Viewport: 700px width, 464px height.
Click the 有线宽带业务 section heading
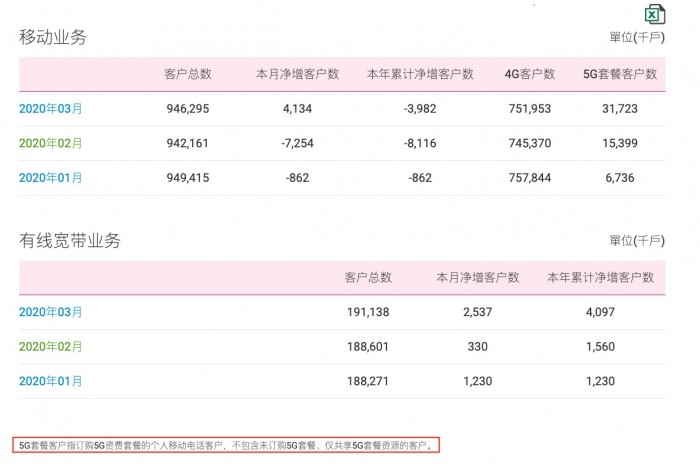coord(70,240)
